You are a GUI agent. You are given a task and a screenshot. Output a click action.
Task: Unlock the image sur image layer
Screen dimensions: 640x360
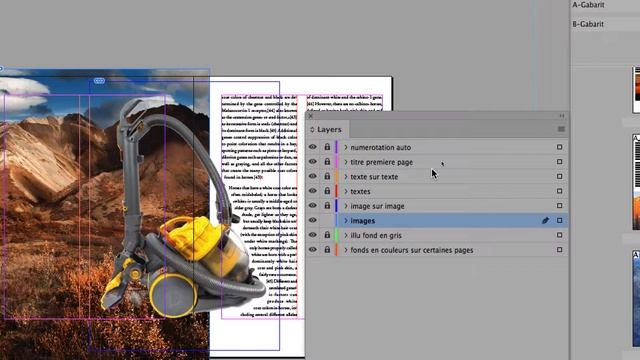click(x=327, y=205)
